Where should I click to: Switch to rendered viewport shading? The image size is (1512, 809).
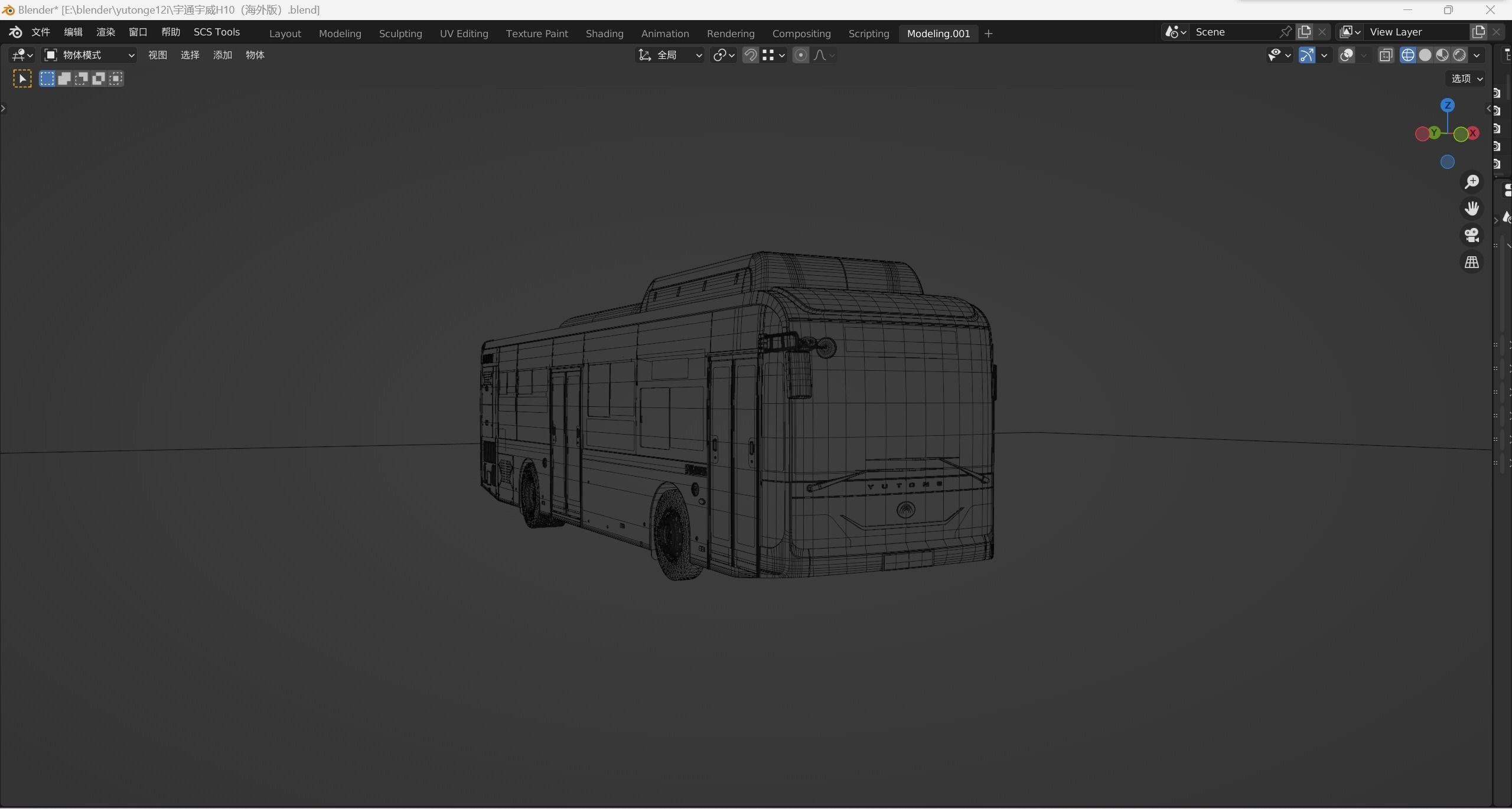click(1459, 55)
